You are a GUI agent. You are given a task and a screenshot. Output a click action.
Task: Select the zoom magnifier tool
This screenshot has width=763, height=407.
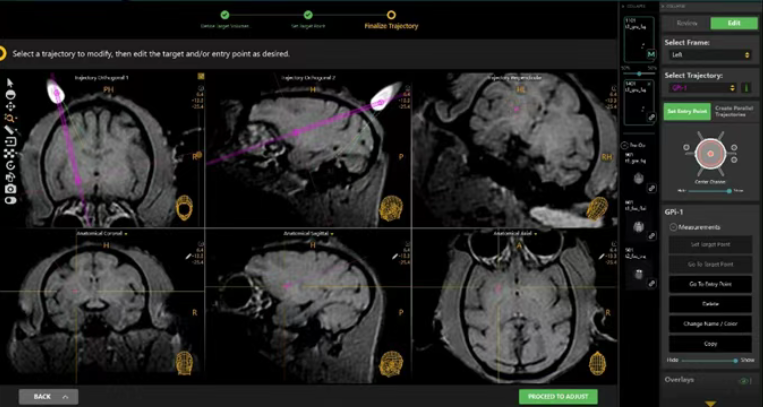(x=9, y=118)
